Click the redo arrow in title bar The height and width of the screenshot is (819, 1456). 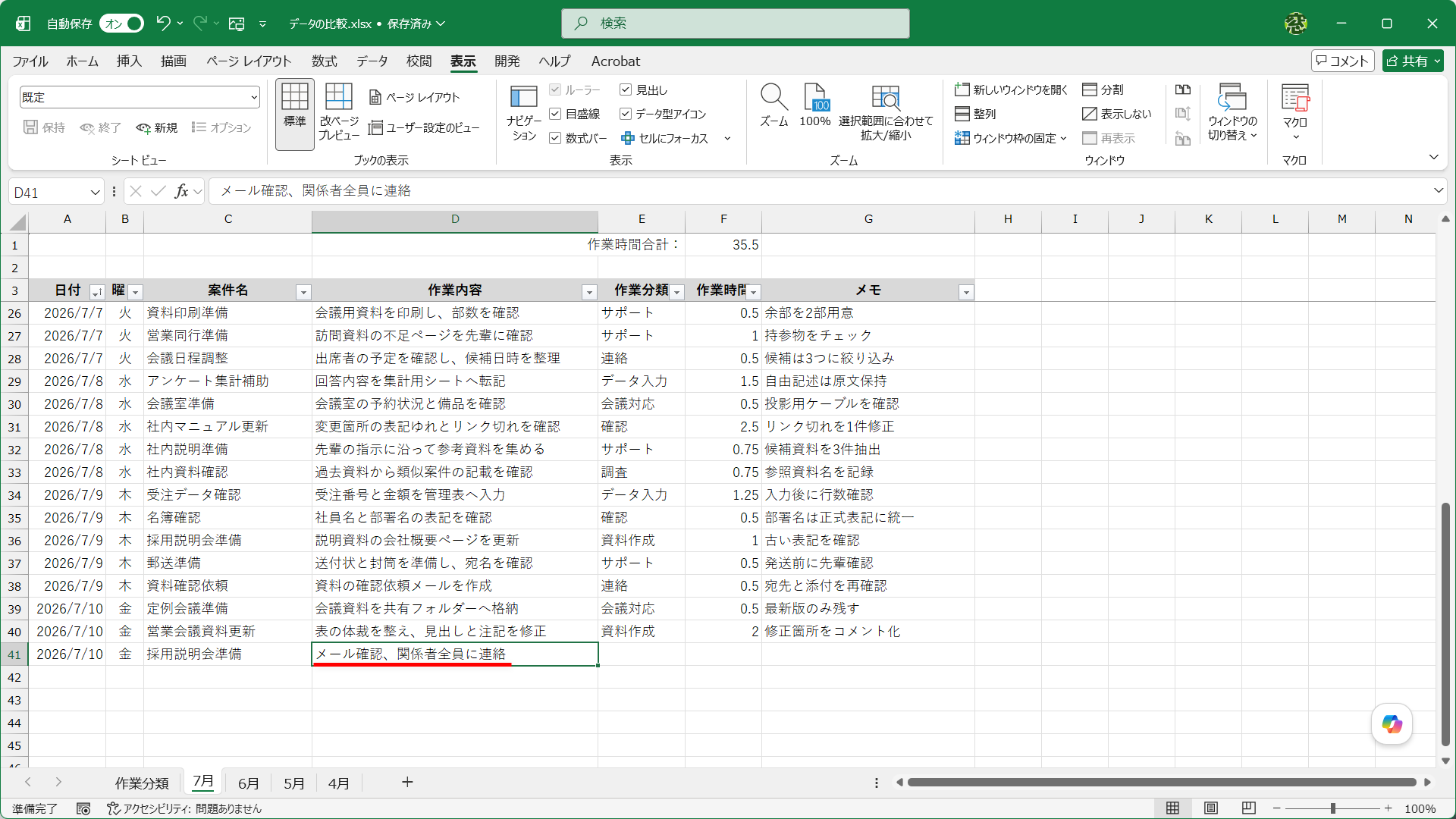pyautogui.click(x=199, y=23)
